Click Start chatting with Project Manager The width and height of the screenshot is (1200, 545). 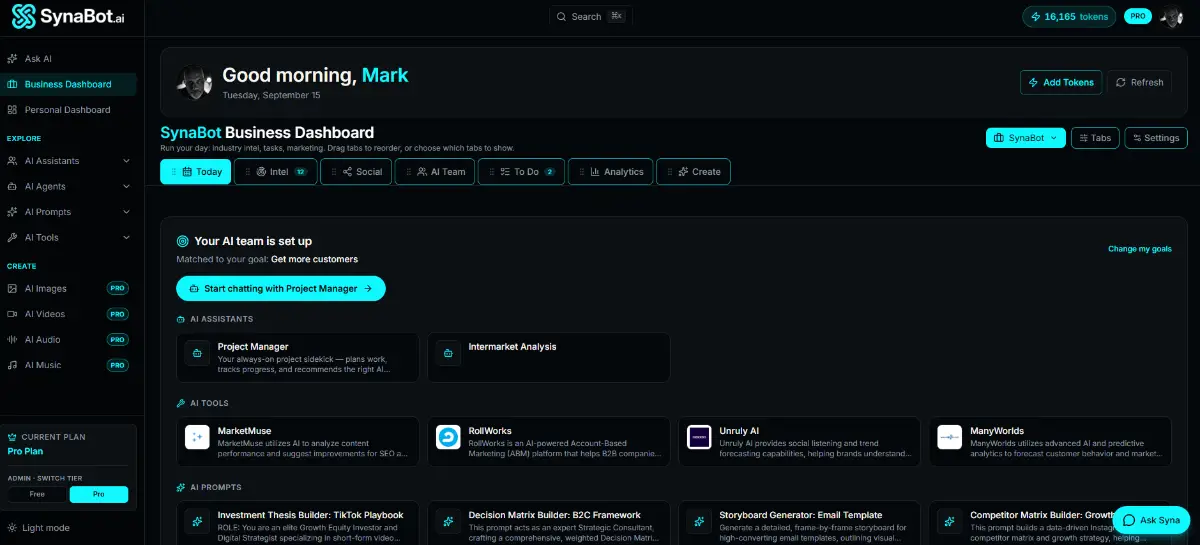pyautogui.click(x=281, y=288)
